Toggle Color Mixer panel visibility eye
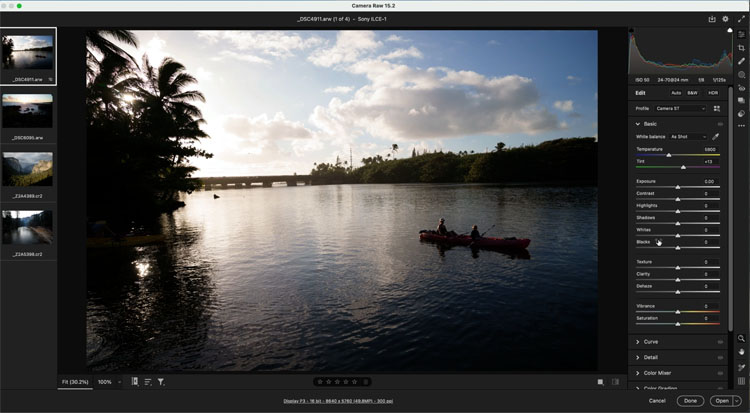The width and height of the screenshot is (750, 413). pyautogui.click(x=720, y=373)
